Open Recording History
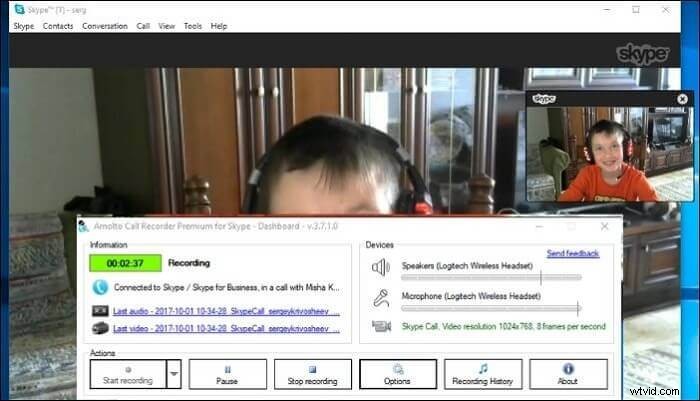 tap(483, 374)
